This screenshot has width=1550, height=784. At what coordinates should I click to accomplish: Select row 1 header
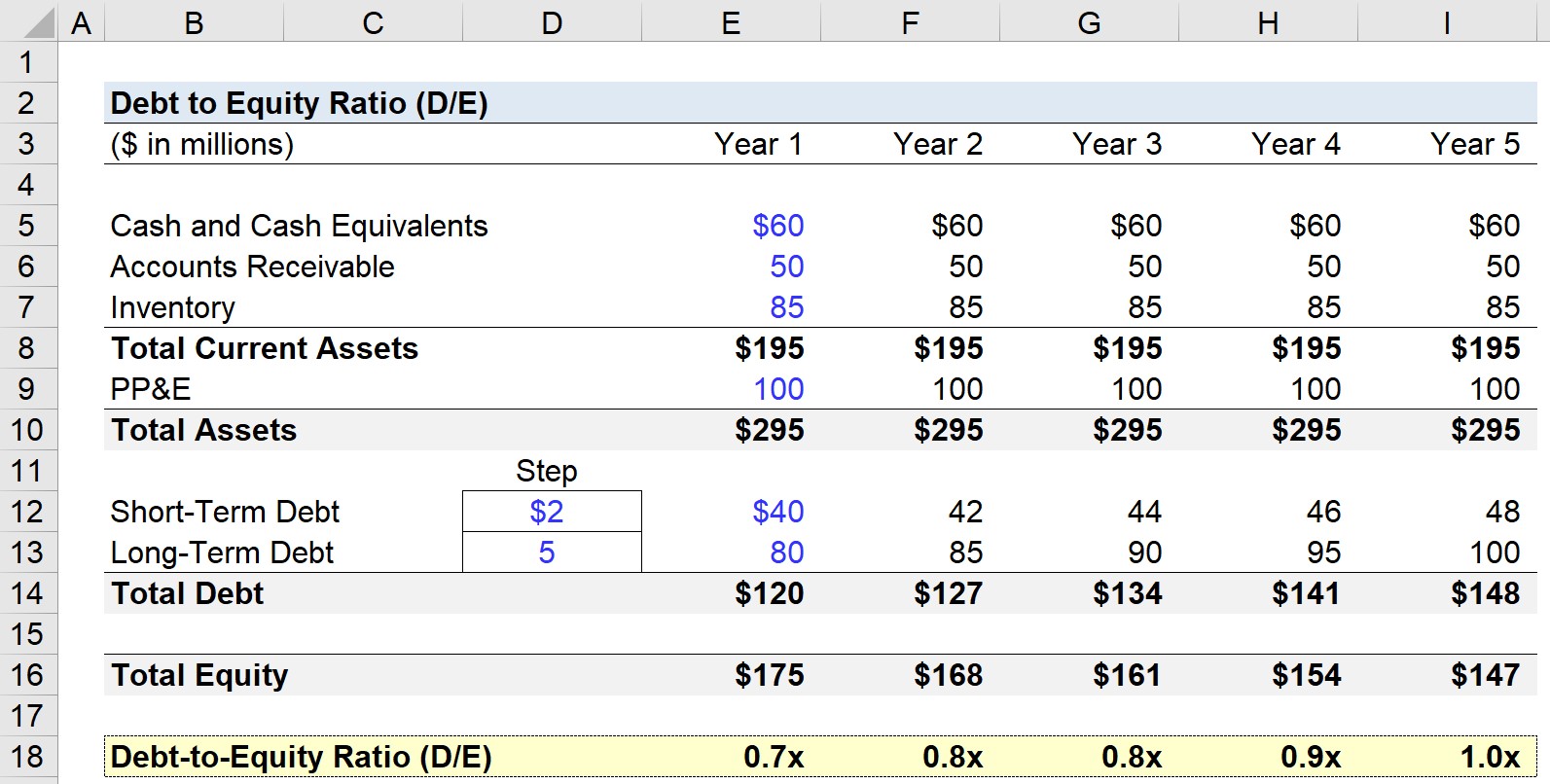pyautogui.click(x=28, y=62)
